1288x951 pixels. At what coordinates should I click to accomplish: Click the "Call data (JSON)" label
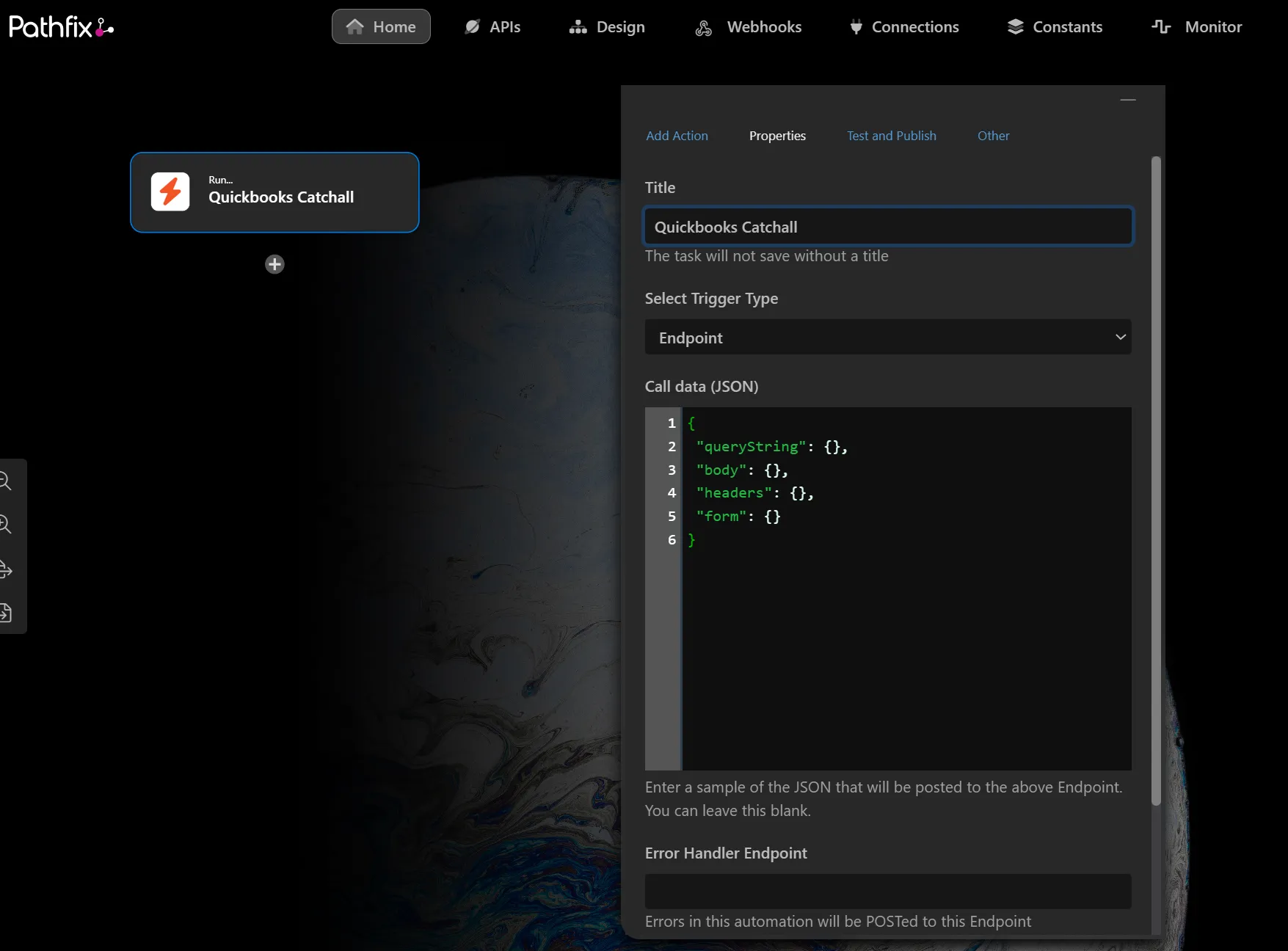click(702, 387)
